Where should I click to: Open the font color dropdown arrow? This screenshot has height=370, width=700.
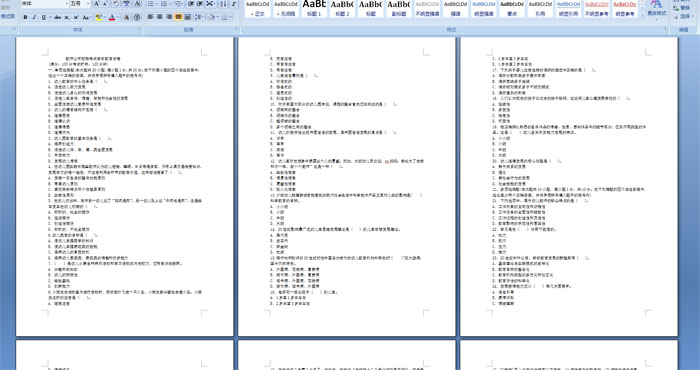click(118, 17)
